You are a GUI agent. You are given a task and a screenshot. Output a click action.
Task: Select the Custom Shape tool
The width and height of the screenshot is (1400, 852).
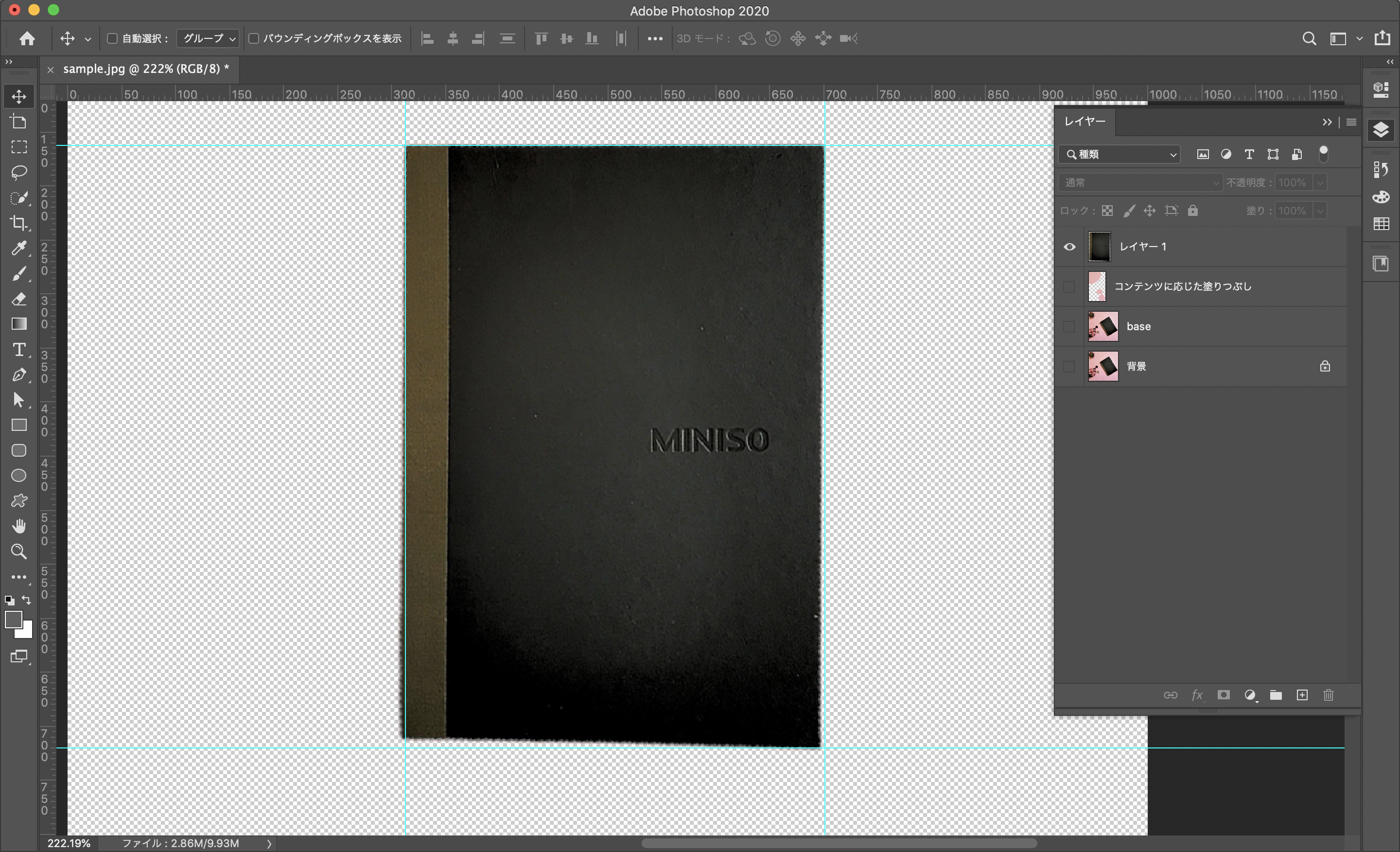pos(19,501)
